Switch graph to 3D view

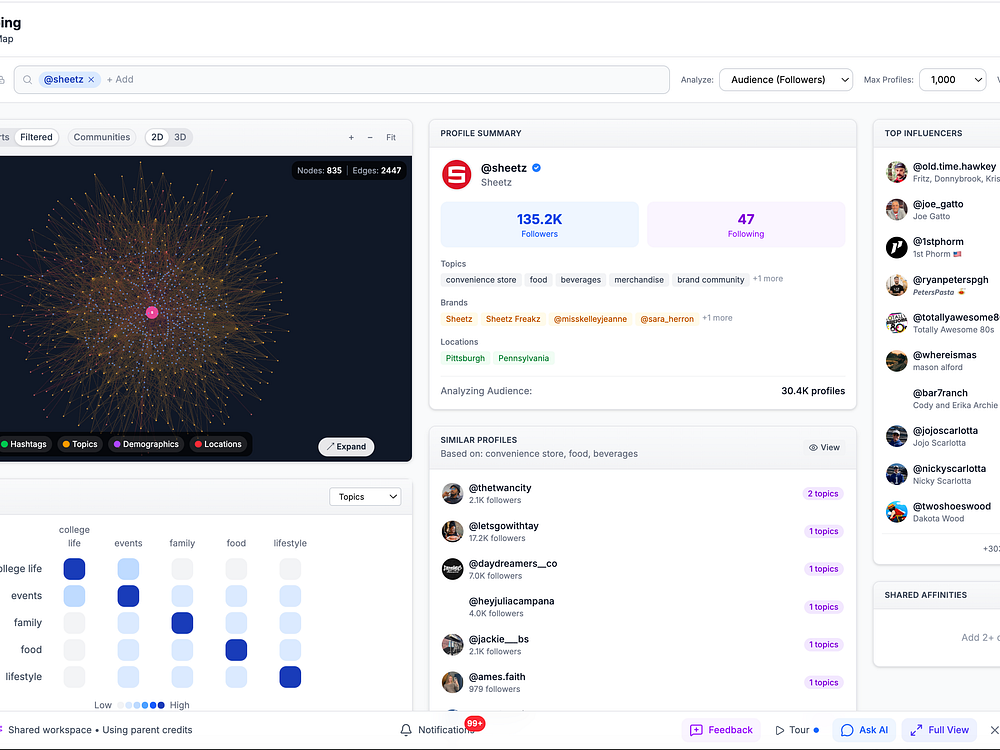tap(180, 137)
